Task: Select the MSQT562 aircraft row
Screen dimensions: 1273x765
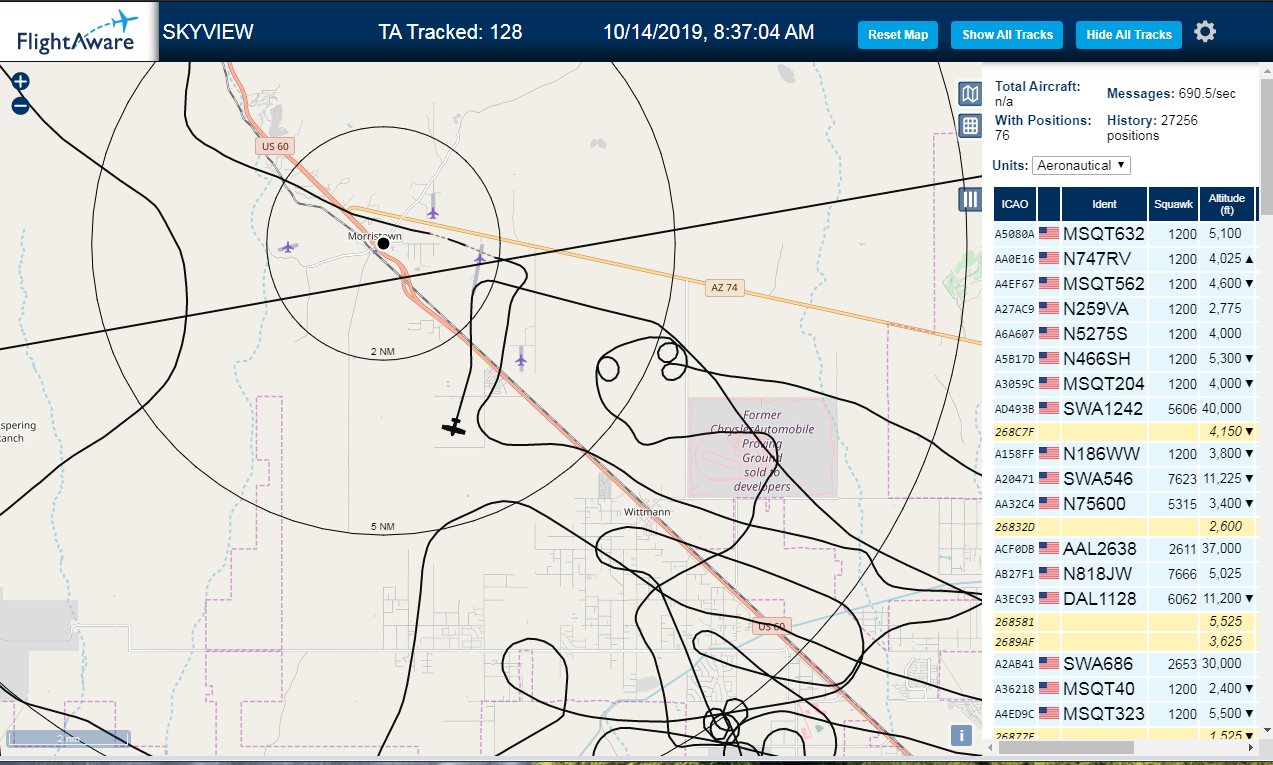Action: 1125,284
